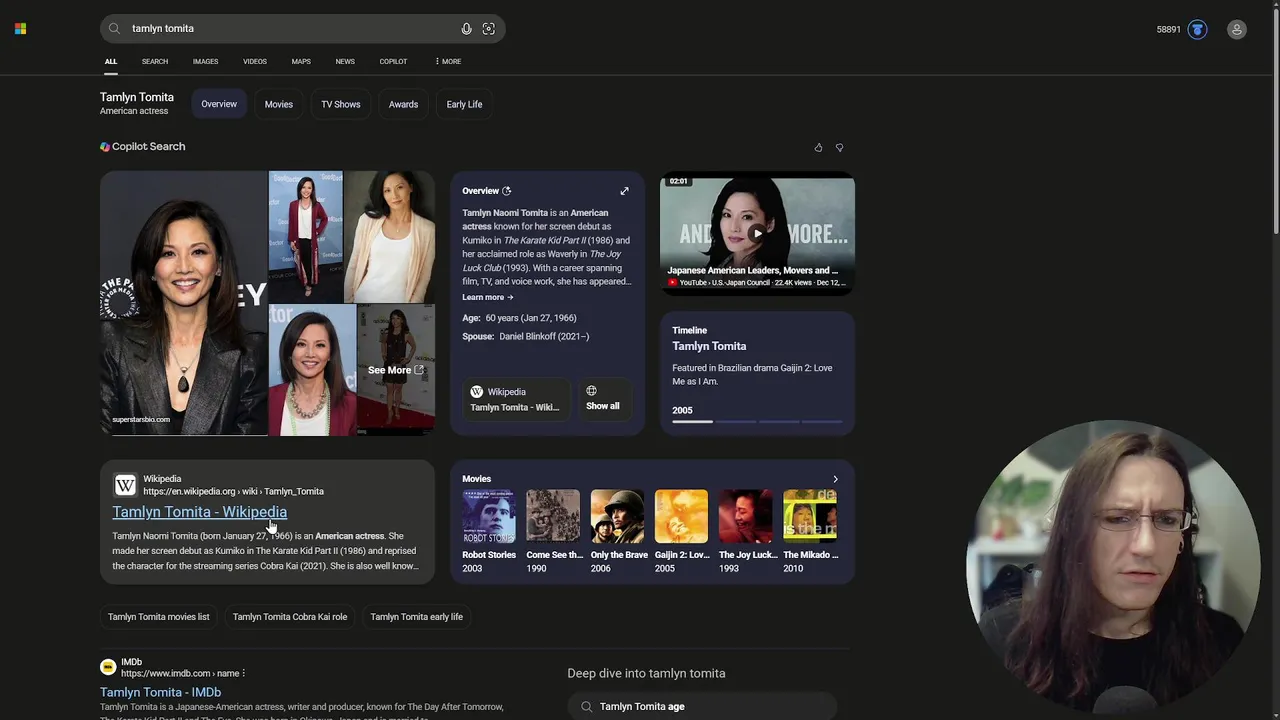The image size is (1280, 720).
Task: Select the TV Shows pill
Action: [341, 104]
